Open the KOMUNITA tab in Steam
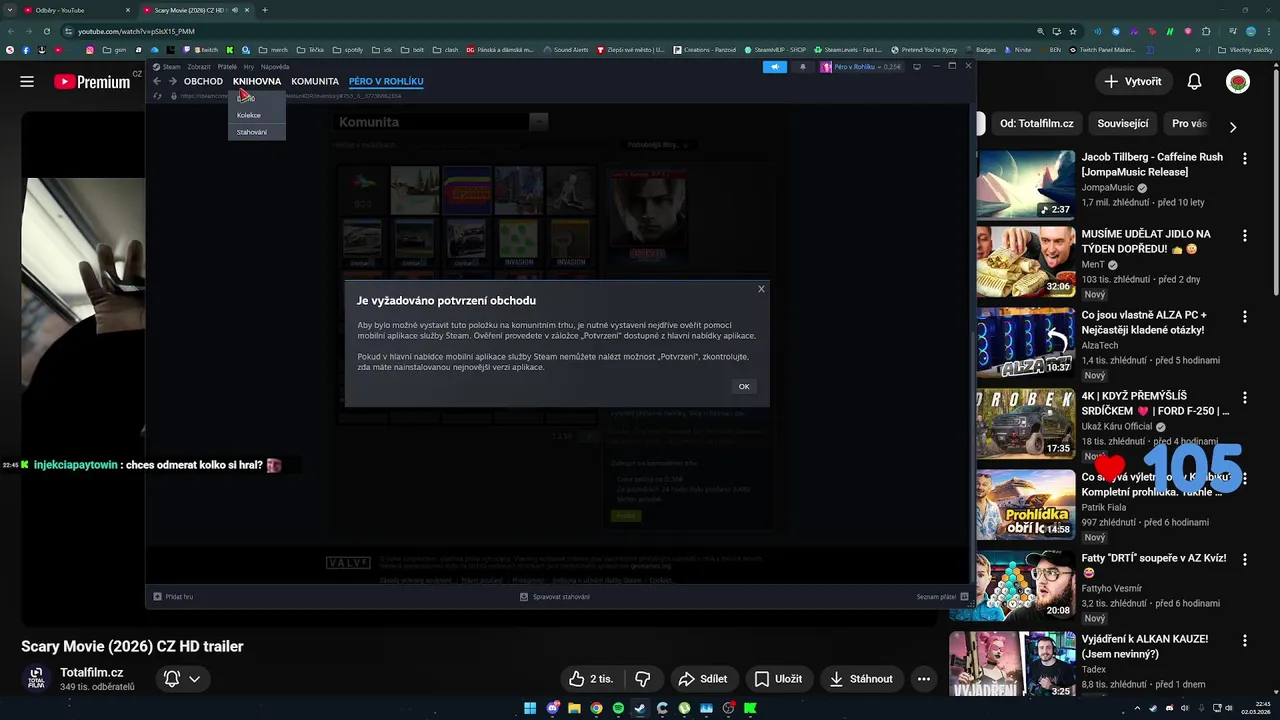This screenshot has height=720, width=1280. coord(315,81)
